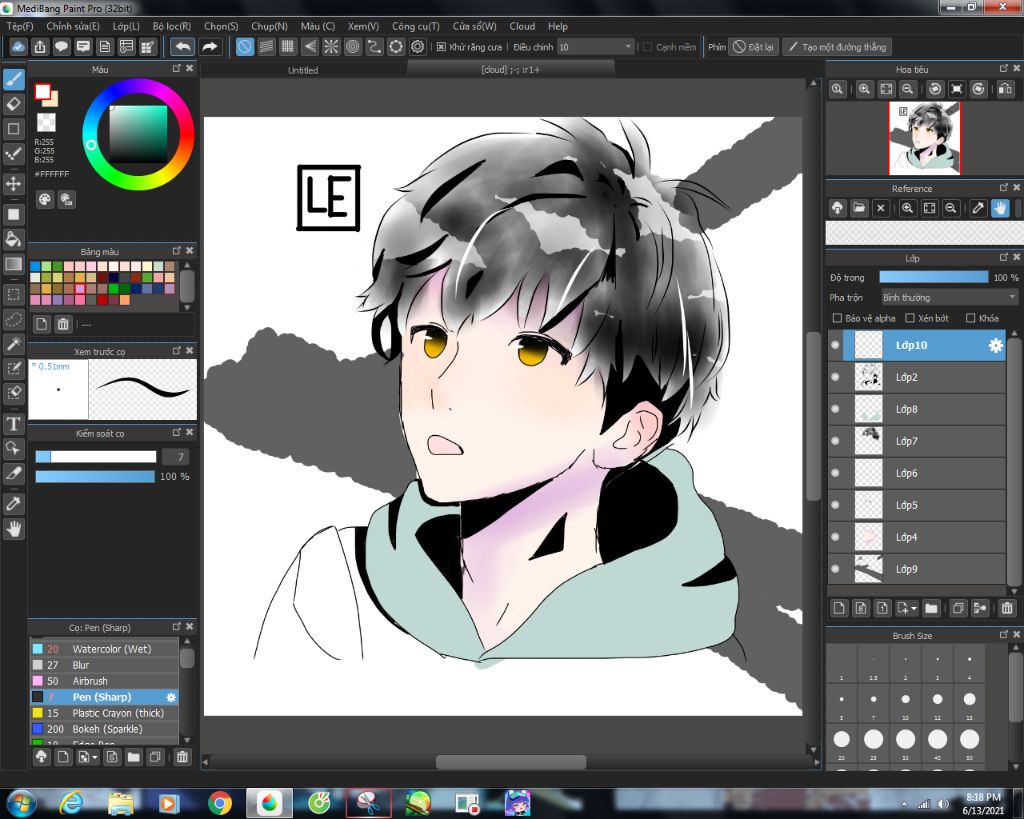
Task: Select the Hand tool in left toolbar
Action: click(14, 529)
